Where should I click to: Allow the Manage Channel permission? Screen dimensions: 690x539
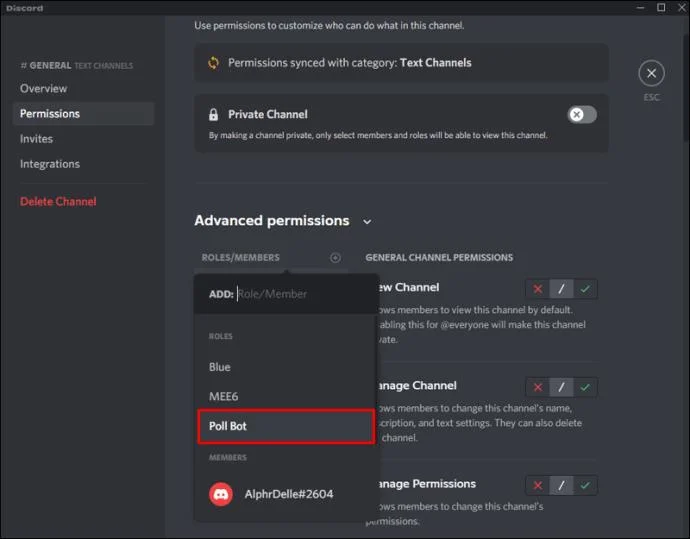pyautogui.click(x=585, y=387)
